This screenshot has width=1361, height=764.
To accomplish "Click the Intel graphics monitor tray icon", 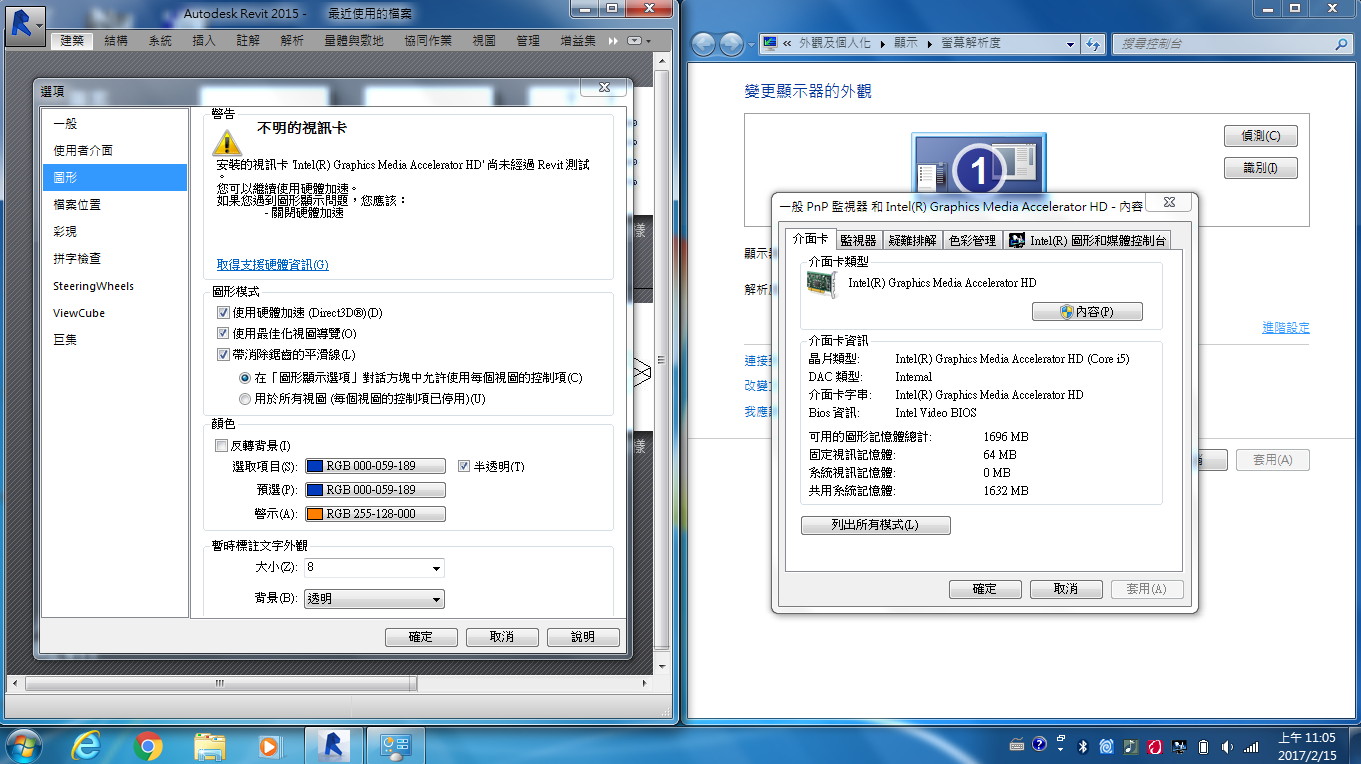I will pyautogui.click(x=1180, y=746).
